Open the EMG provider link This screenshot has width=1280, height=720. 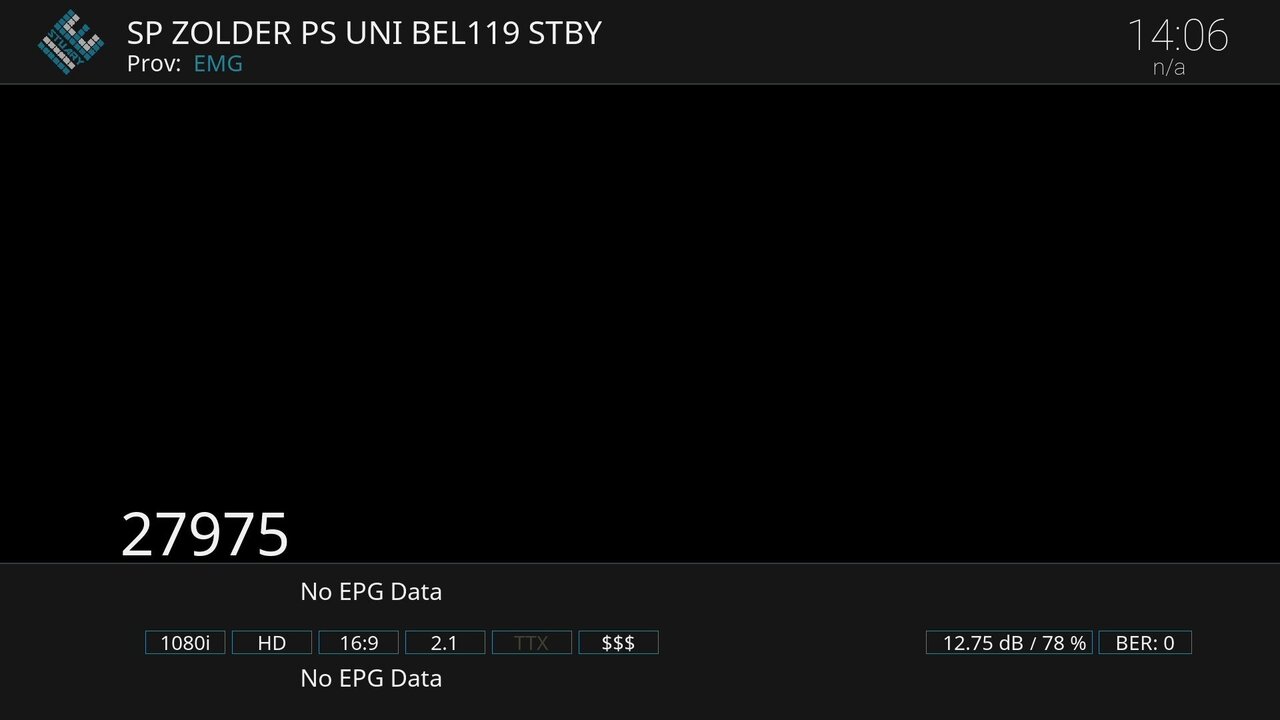(218, 64)
